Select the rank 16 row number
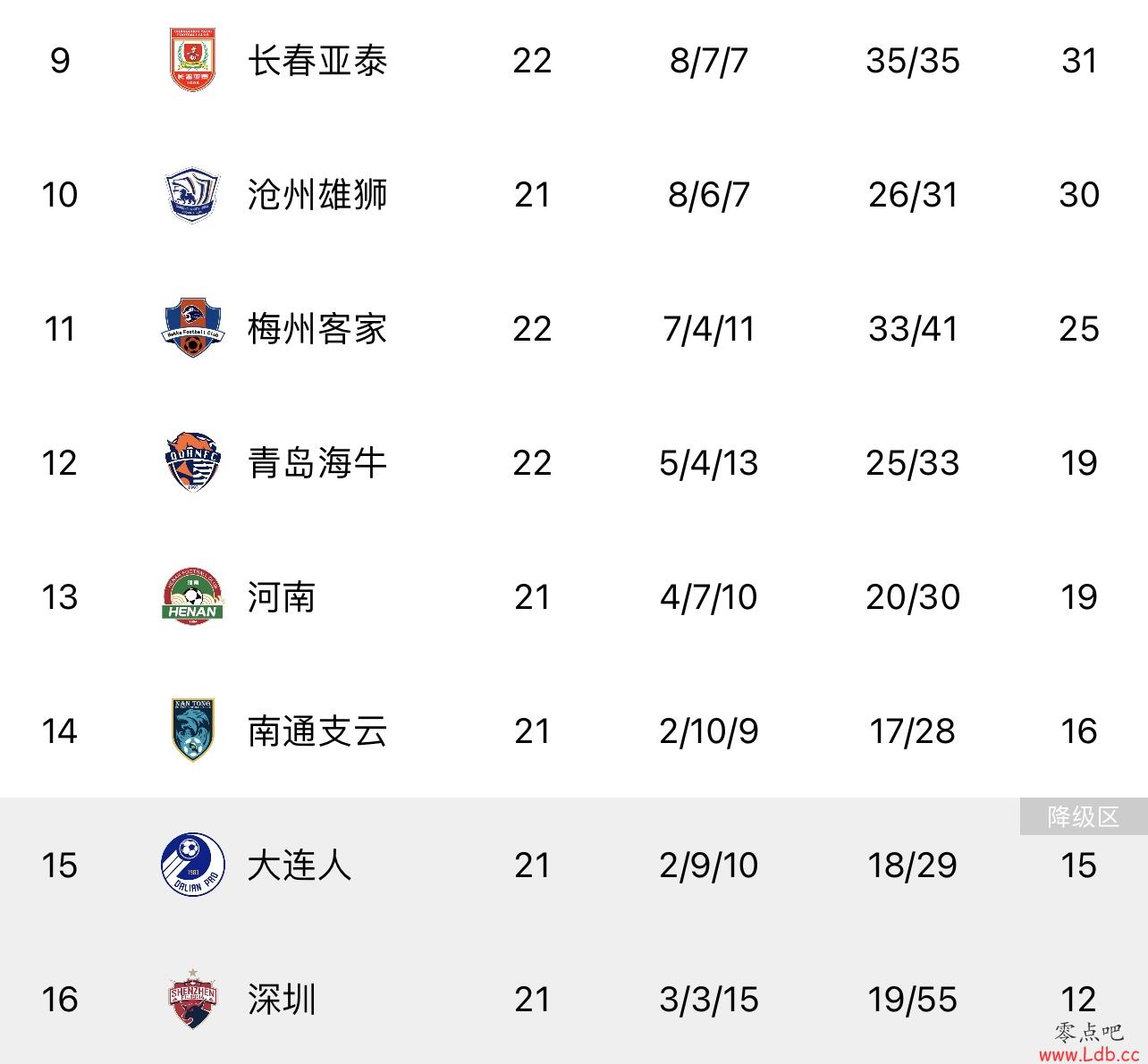This screenshot has width=1148, height=1064. (59, 1000)
